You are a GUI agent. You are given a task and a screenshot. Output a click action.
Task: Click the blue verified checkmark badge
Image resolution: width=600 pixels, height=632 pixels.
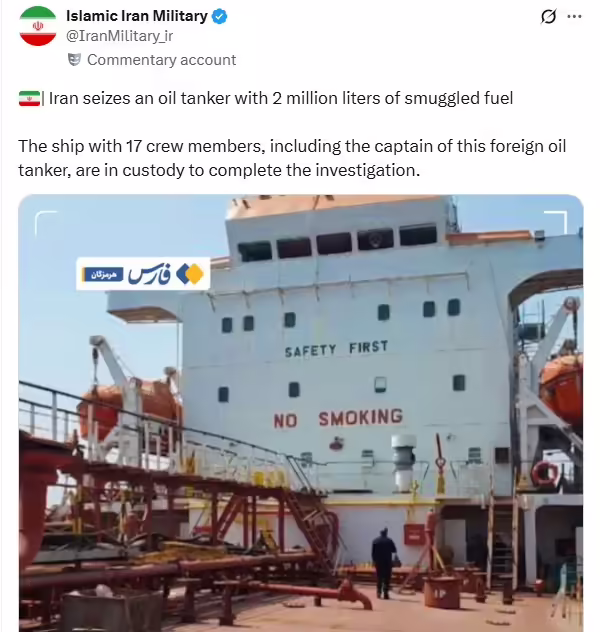[220, 17]
